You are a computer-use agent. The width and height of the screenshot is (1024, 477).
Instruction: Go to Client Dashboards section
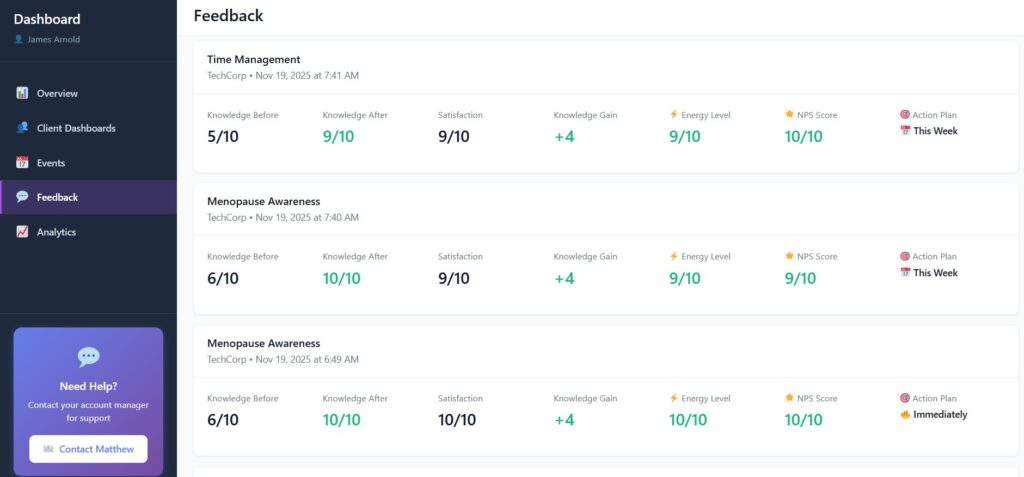pos(76,128)
